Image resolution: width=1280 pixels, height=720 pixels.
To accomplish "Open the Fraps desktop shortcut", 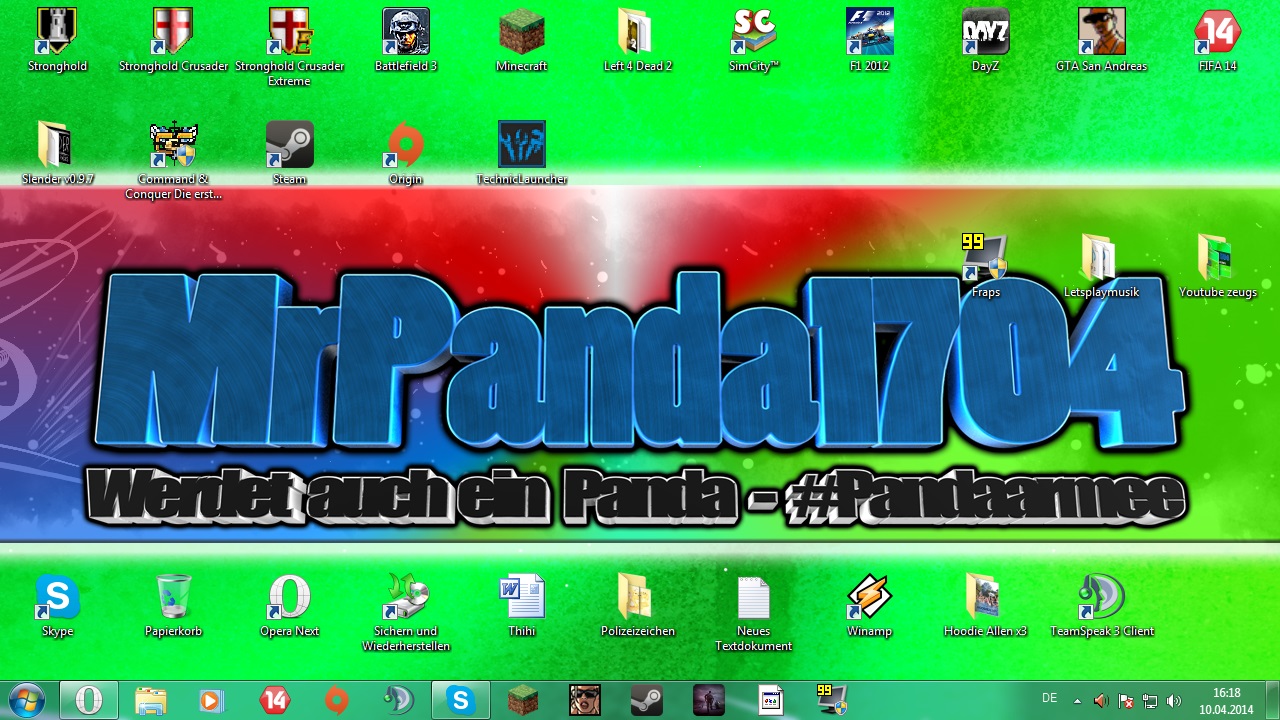I will point(985,260).
